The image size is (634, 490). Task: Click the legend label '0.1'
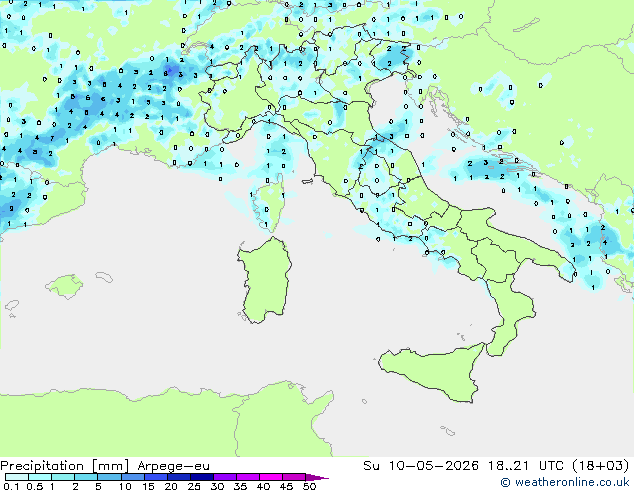click(x=11, y=486)
